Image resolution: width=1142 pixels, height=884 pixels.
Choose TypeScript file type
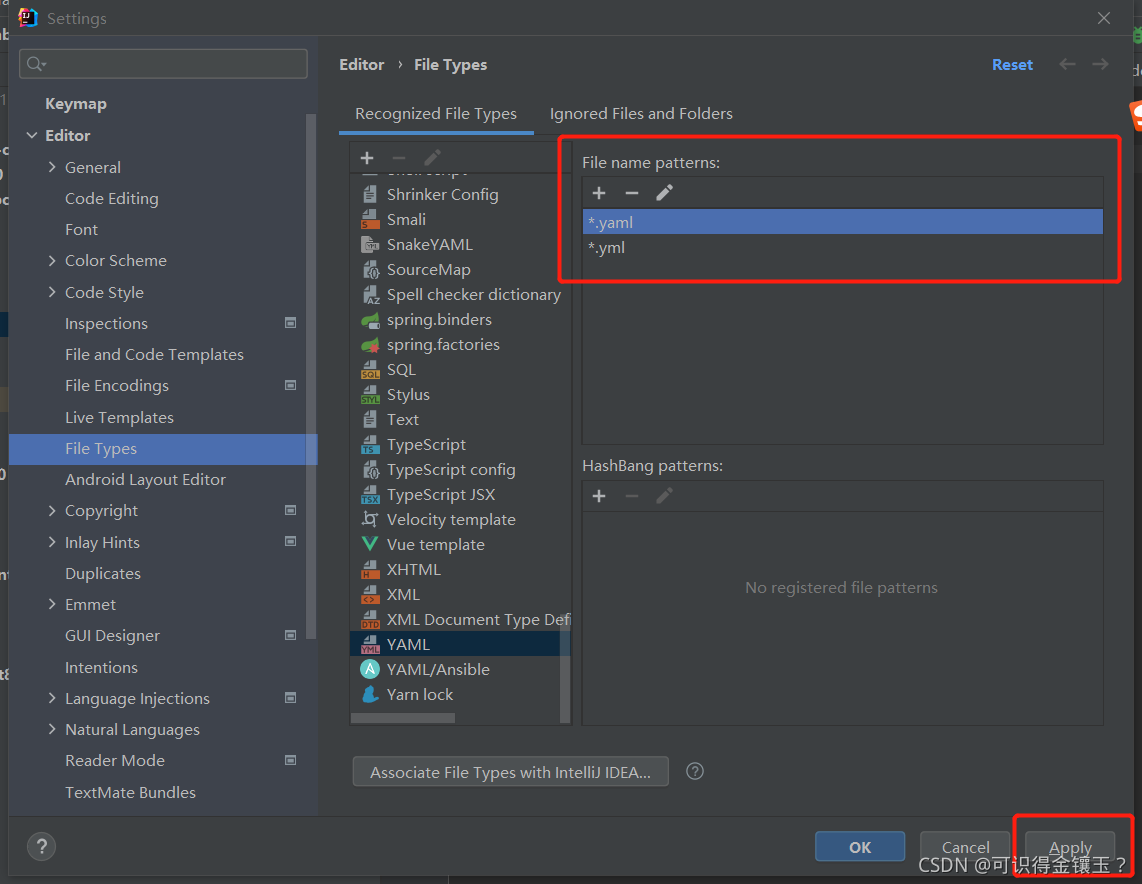[x=460, y=444]
